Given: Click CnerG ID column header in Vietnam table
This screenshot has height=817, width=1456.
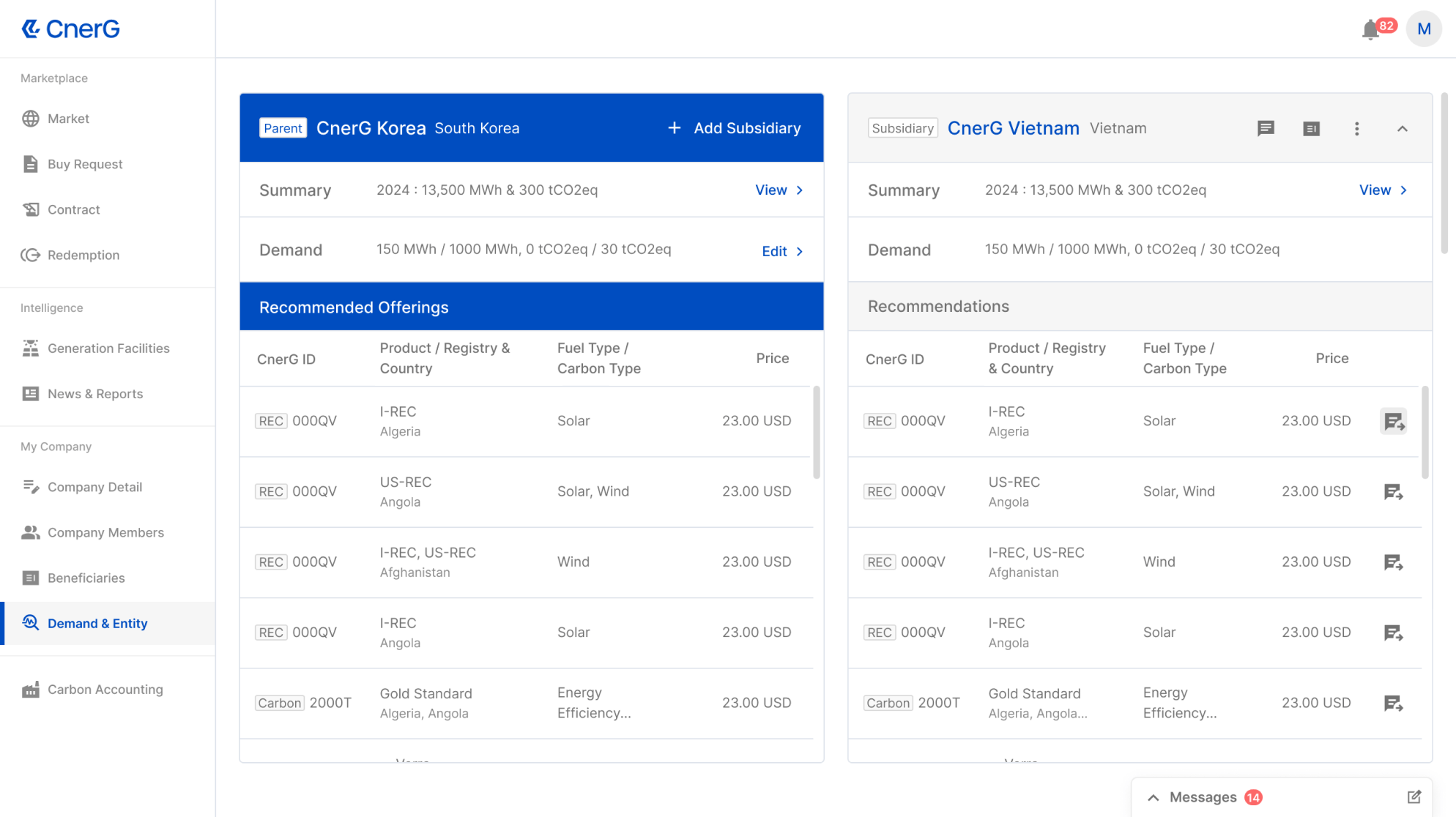Looking at the screenshot, I should (x=894, y=359).
